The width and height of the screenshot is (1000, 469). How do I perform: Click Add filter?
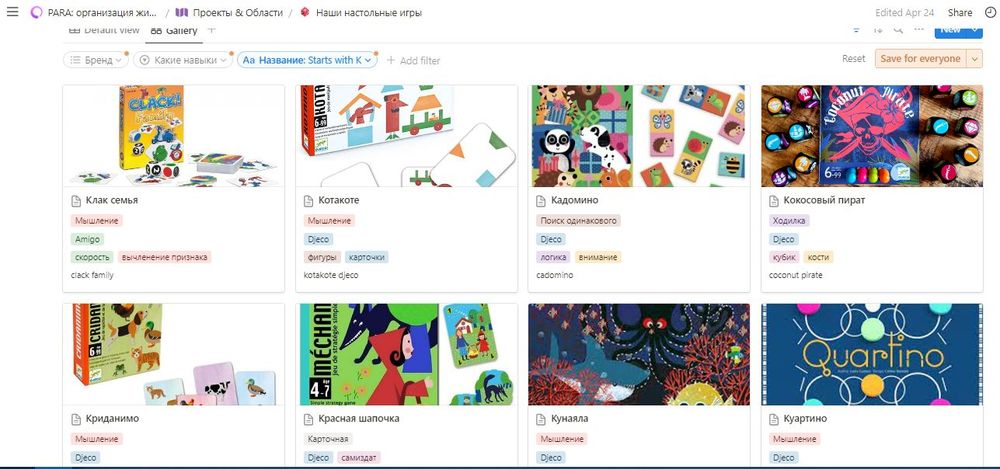(413, 61)
